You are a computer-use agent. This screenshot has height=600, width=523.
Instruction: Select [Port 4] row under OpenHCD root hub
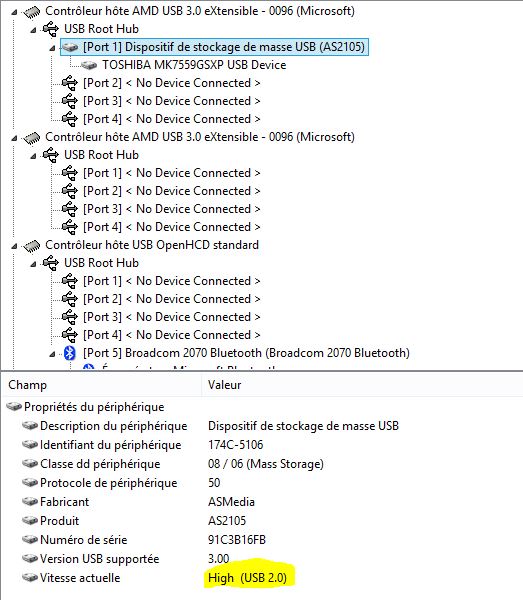pos(171,335)
